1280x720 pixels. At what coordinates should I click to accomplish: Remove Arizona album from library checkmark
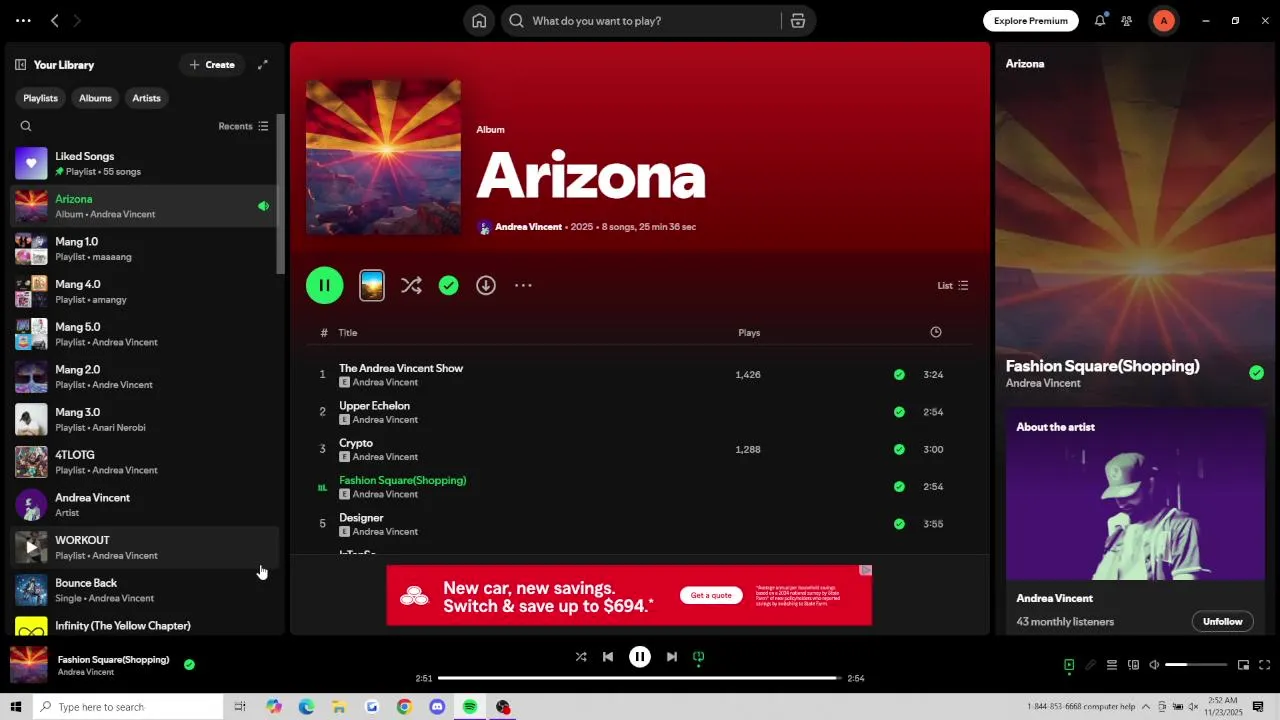coord(449,286)
